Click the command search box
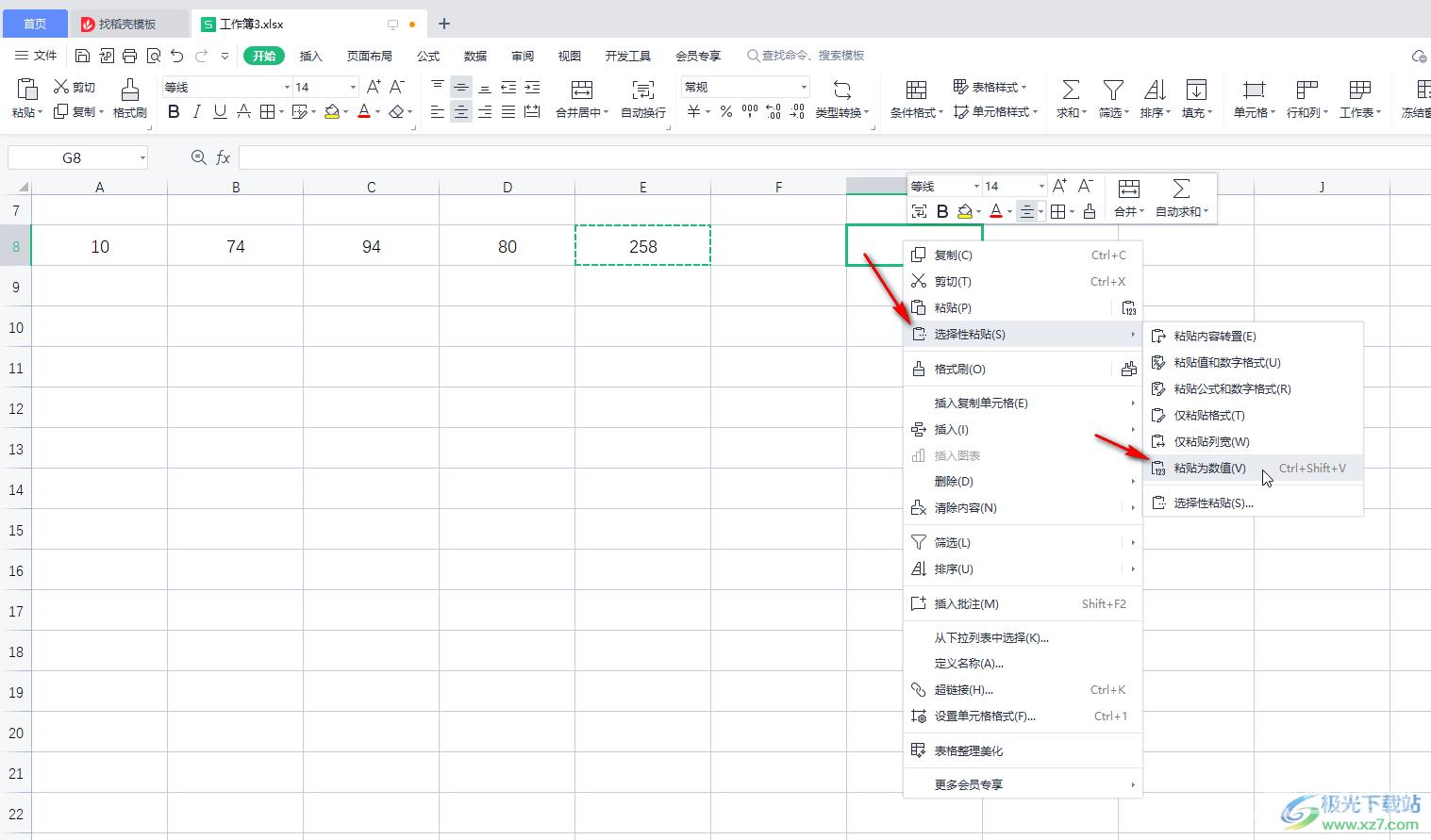This screenshot has width=1431, height=840. 807,56
